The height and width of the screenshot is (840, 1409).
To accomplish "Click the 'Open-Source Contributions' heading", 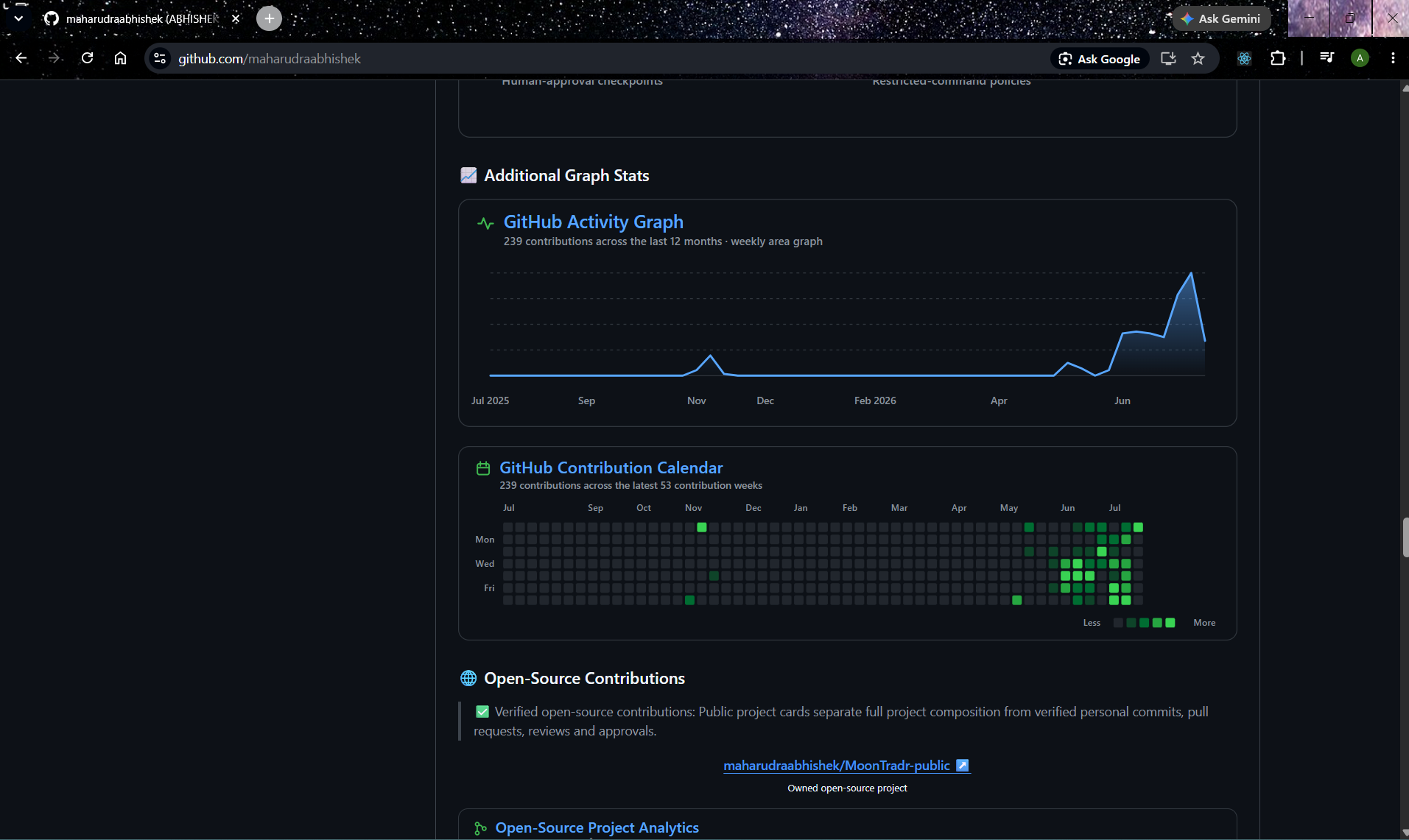I will 584,678.
